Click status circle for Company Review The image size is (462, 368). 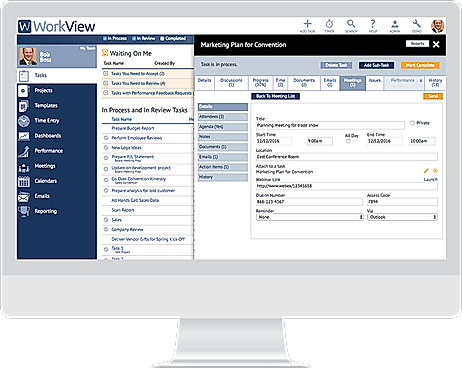106,230
